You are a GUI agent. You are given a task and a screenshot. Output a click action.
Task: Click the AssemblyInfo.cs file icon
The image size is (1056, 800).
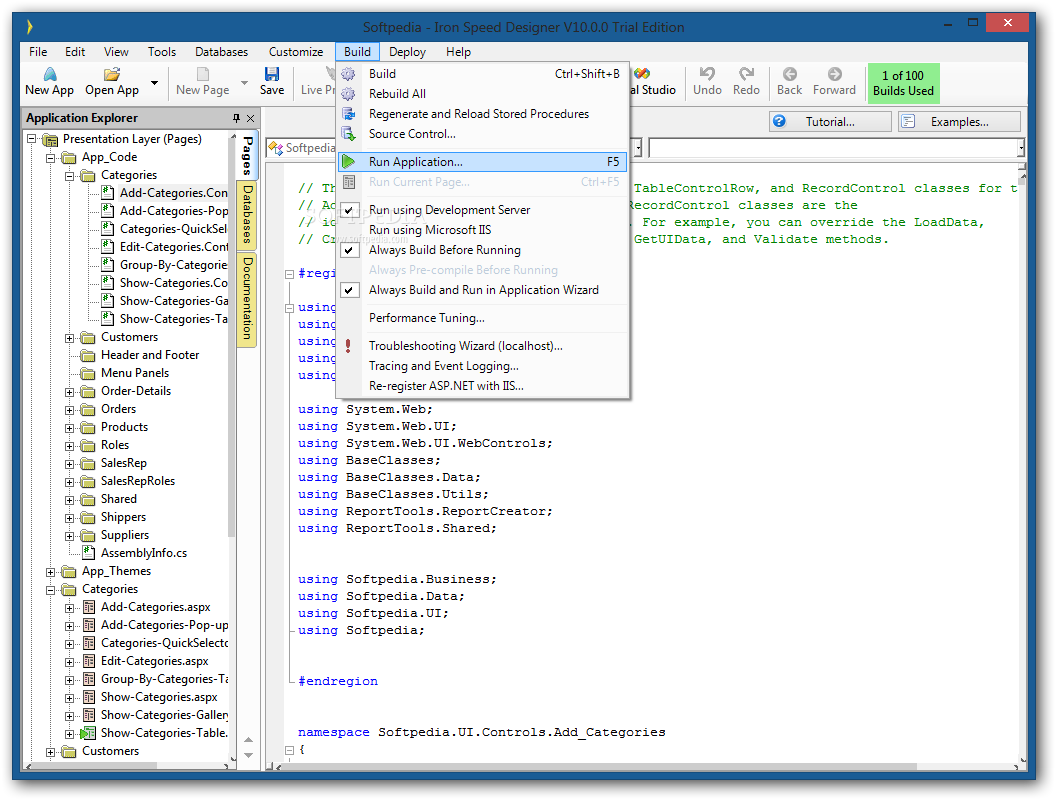89,553
